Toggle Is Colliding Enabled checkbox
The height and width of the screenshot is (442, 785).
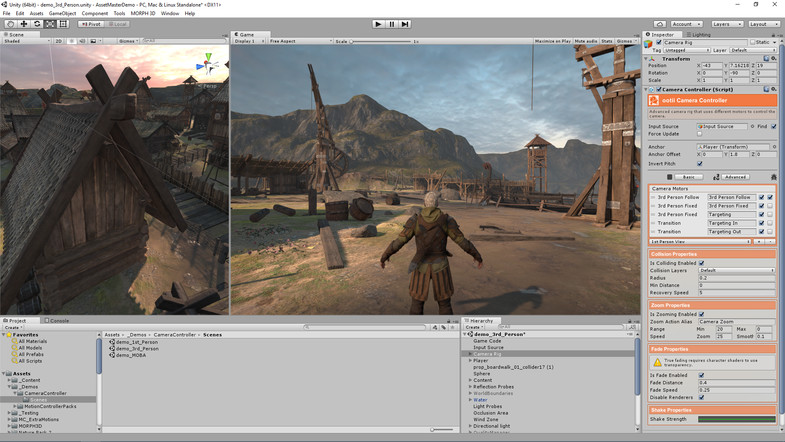pyautogui.click(x=701, y=263)
